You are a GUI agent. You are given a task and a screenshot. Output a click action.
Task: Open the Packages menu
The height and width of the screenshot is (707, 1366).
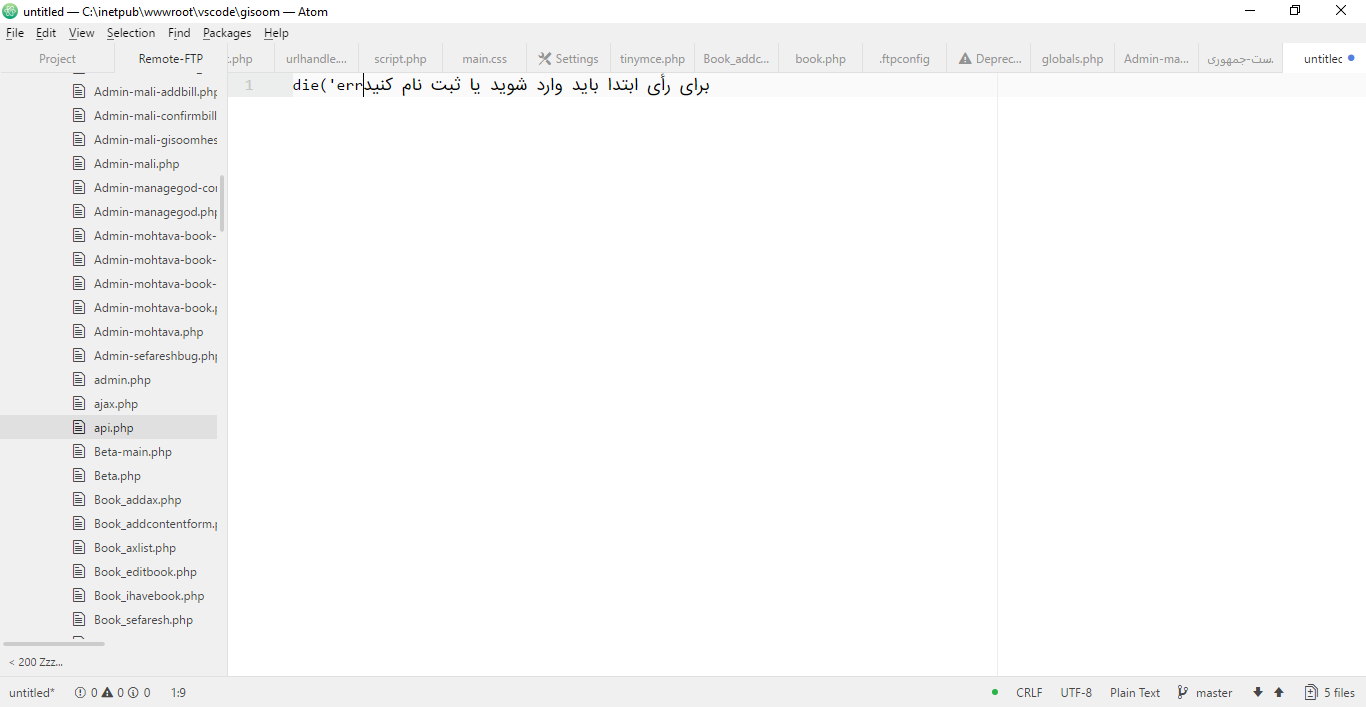[227, 33]
